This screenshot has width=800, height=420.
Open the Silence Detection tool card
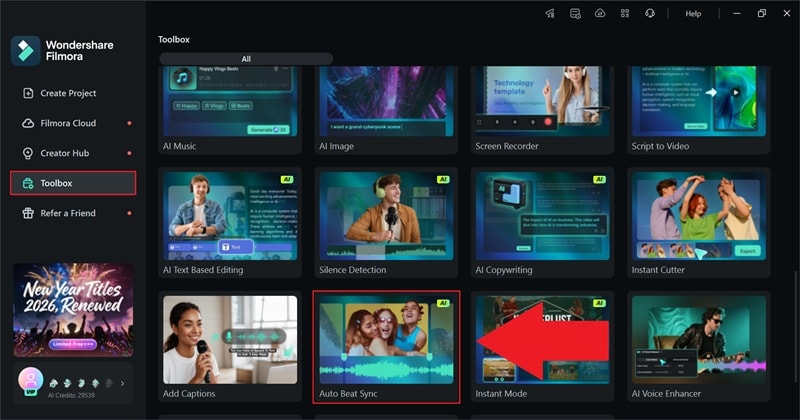[x=386, y=223]
